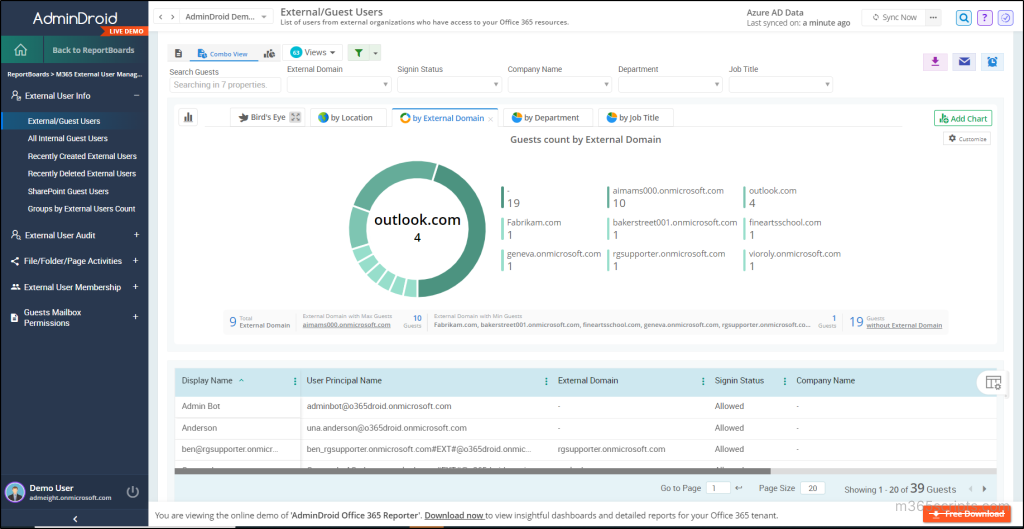Click the schedule alarm clock icon

(x=992, y=62)
